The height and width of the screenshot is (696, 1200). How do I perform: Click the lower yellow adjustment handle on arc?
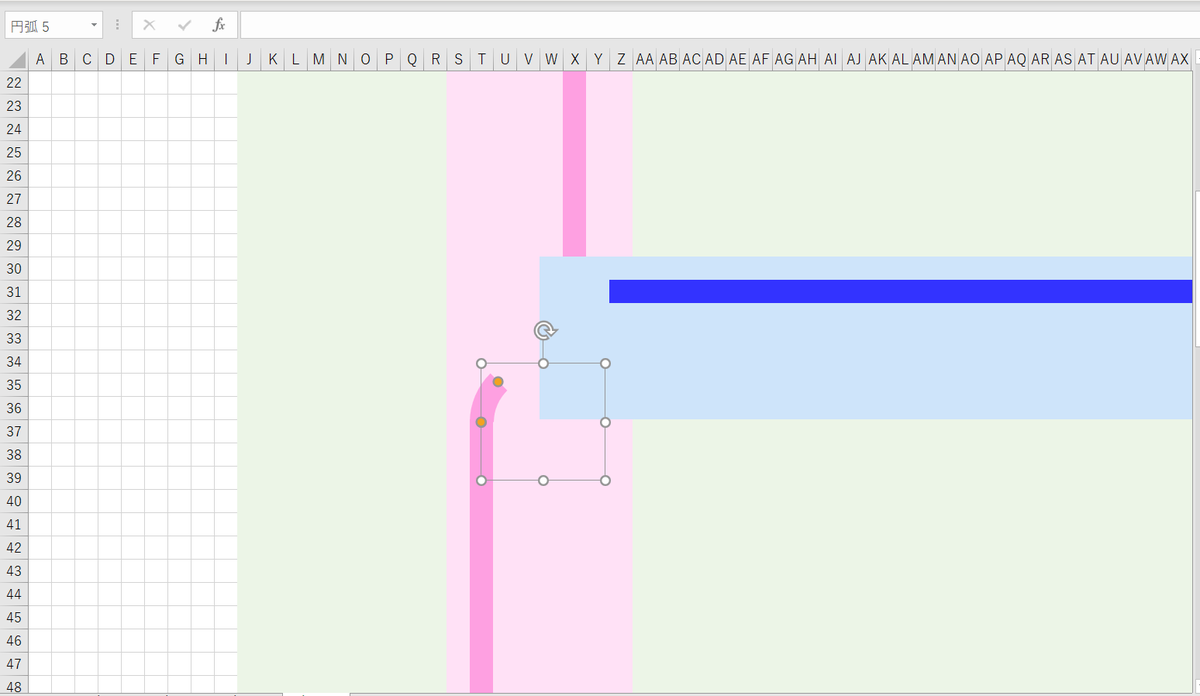point(481,422)
